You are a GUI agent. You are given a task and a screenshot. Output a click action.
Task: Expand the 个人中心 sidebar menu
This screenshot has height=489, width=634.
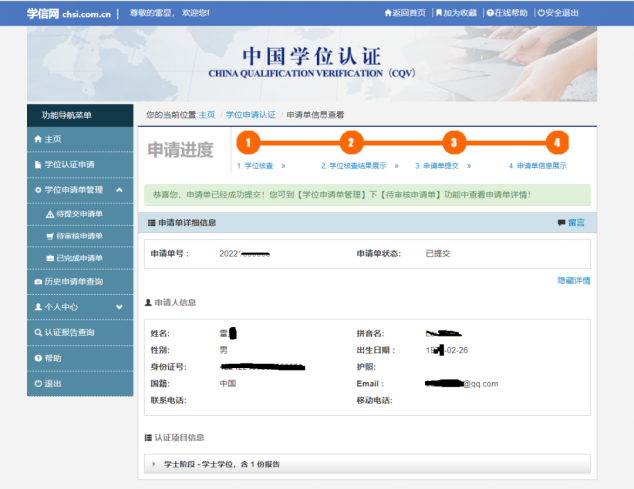119,307
